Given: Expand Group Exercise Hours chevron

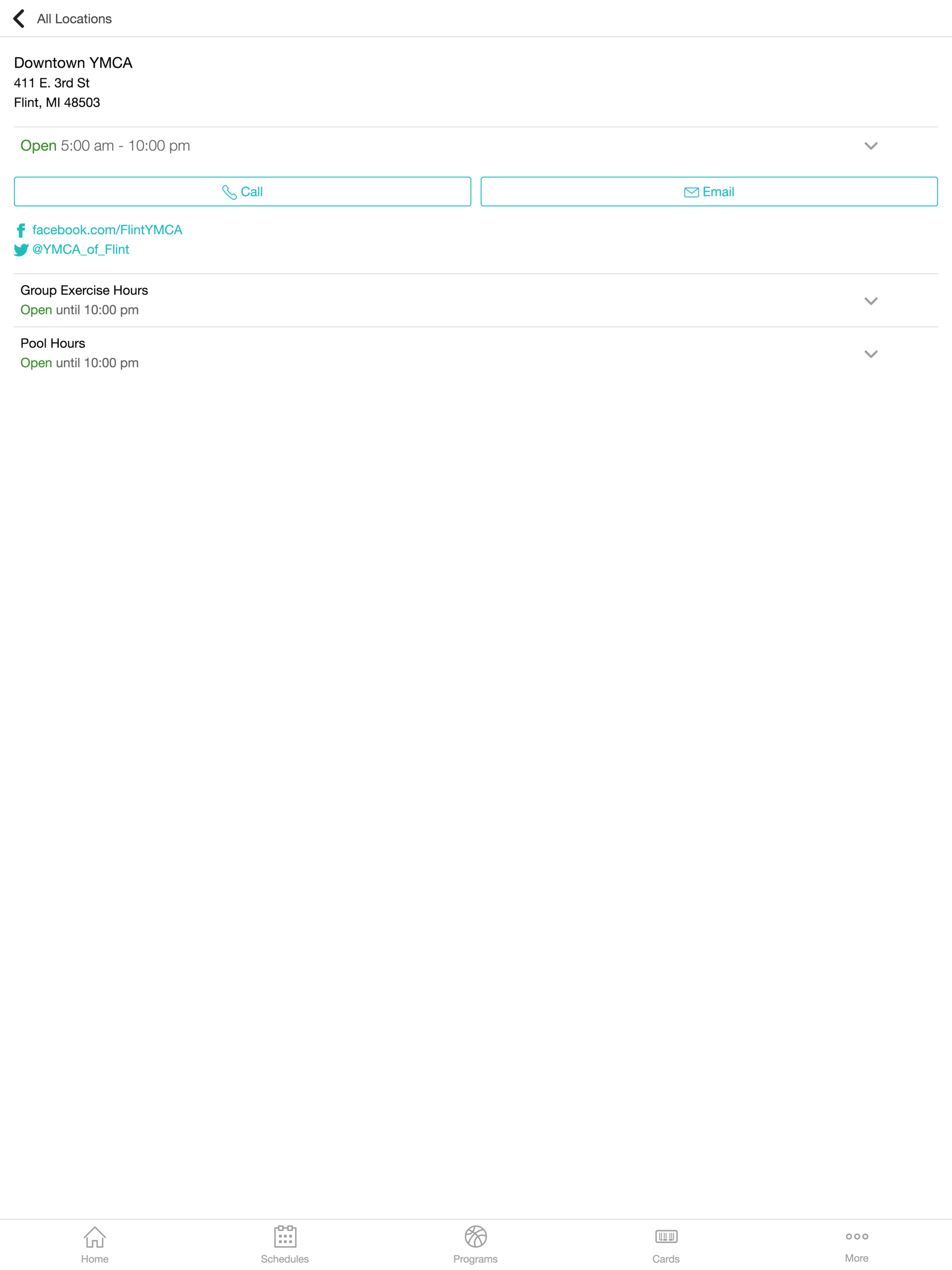Looking at the screenshot, I should click(x=871, y=301).
